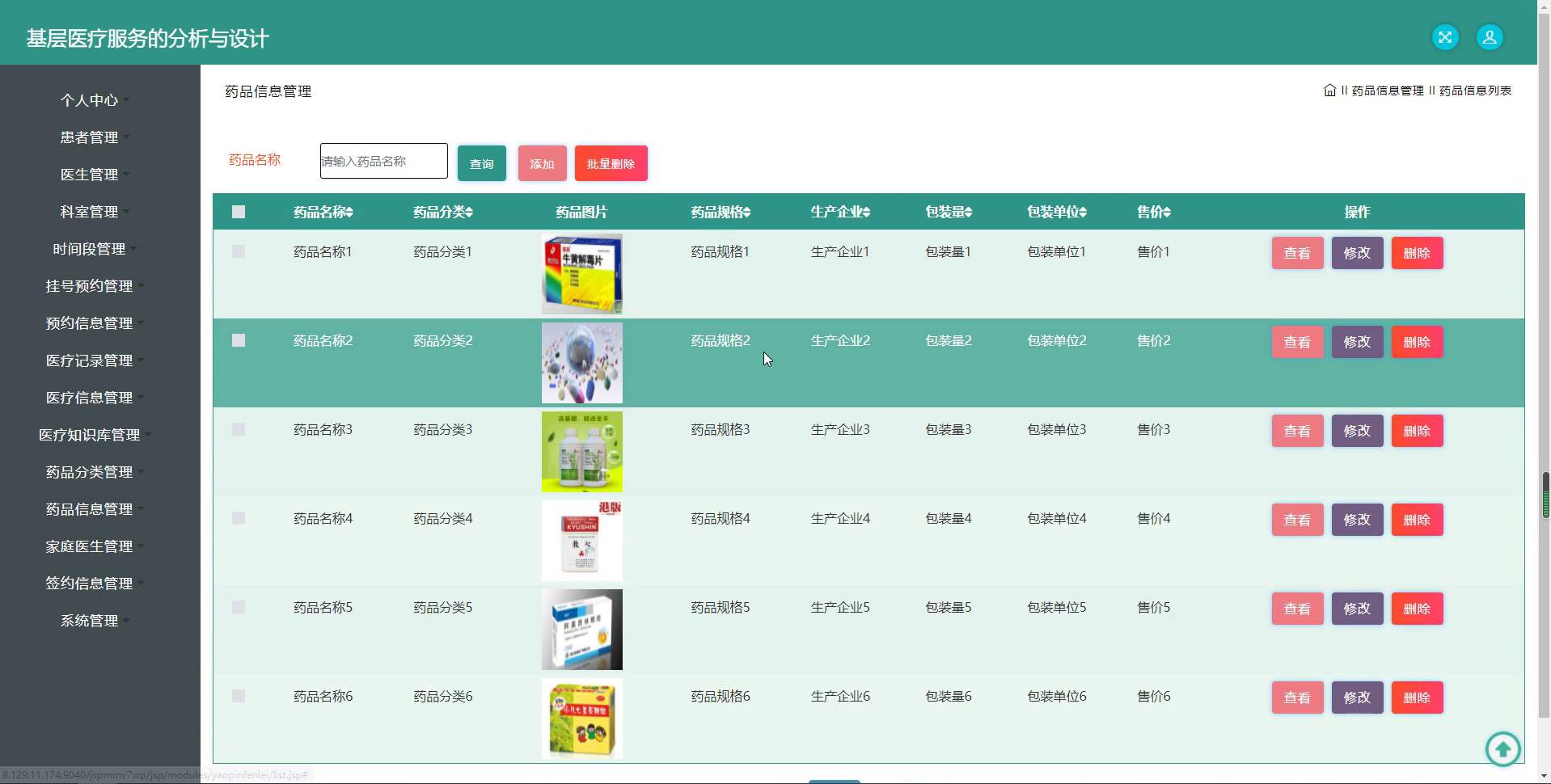Sort by 药品名称 column arrows

pyautogui.click(x=349, y=213)
